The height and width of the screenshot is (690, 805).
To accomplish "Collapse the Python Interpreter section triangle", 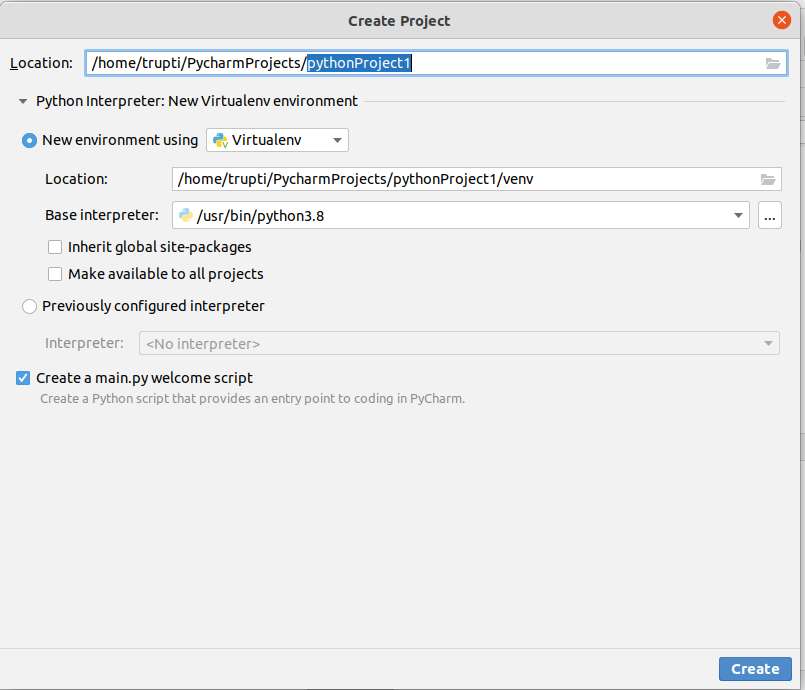I will (x=23, y=101).
